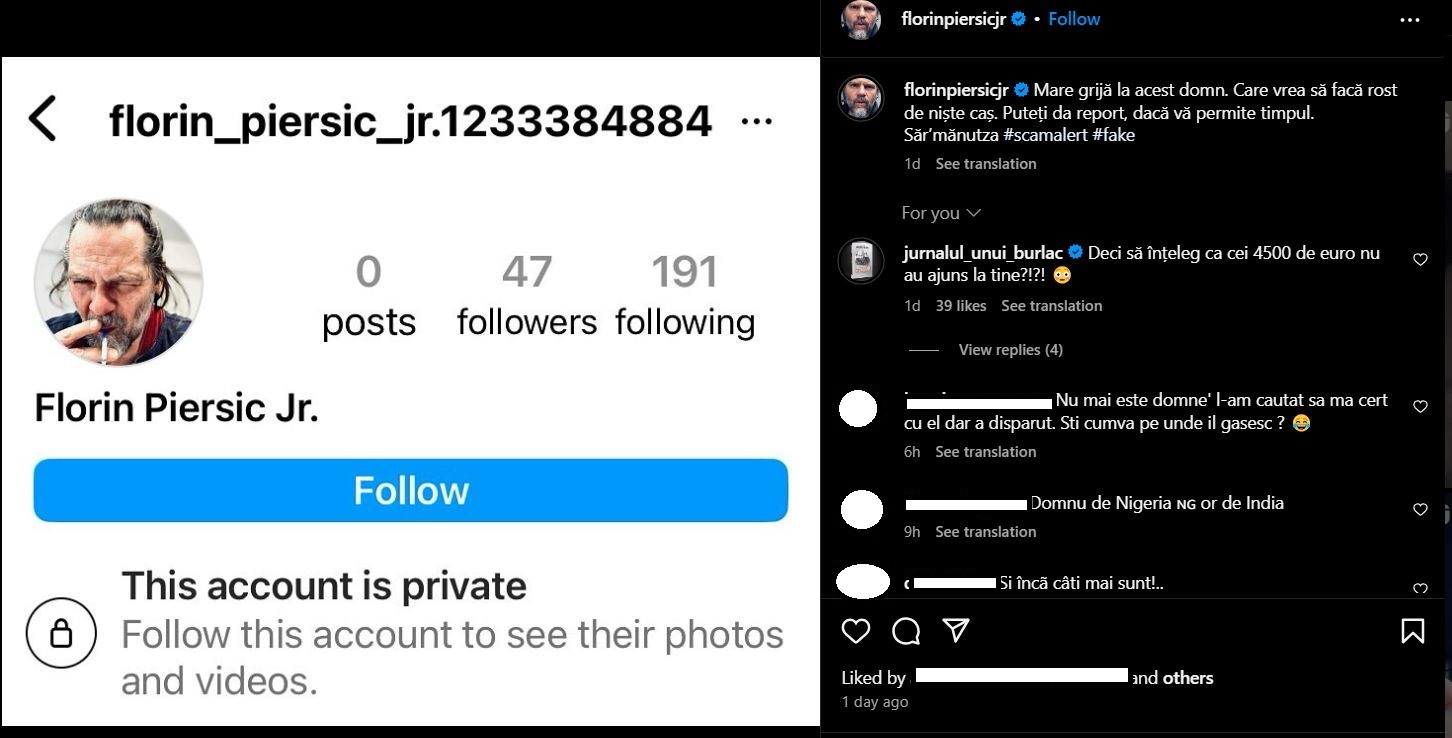Save post with bookmark icon

click(1412, 631)
